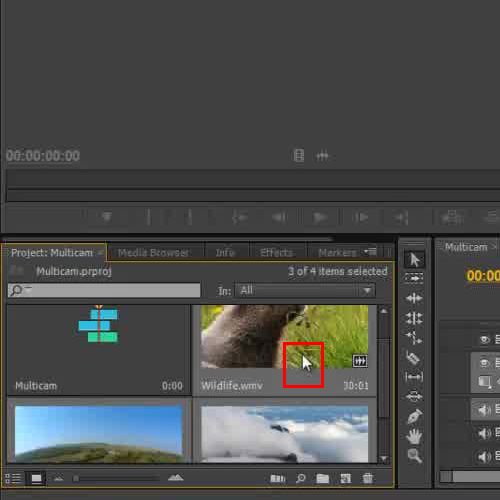Switch Project panel to Icon view
The height and width of the screenshot is (500, 500).
click(x=36, y=478)
